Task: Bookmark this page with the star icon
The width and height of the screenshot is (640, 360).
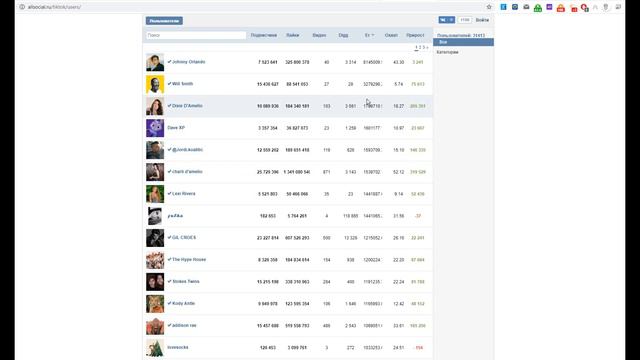Action: coord(489,7)
